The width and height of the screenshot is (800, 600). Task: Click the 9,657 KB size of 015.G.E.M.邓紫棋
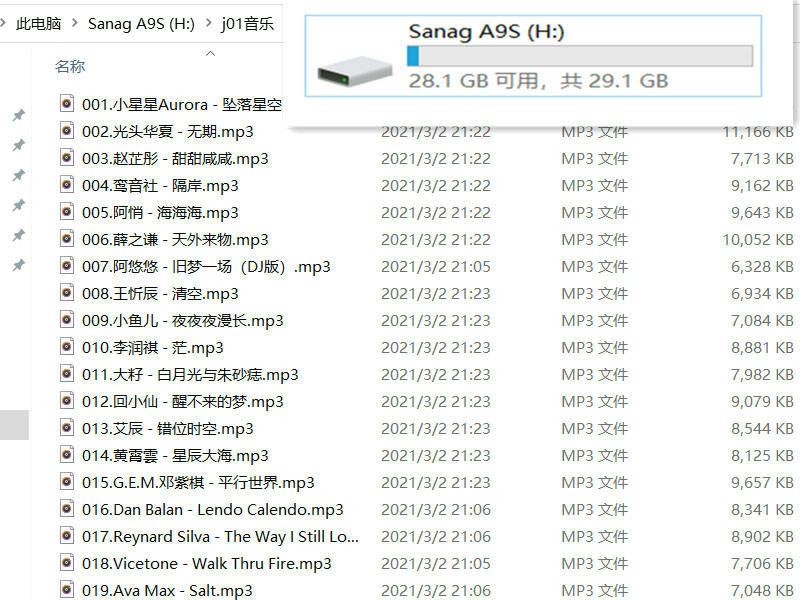coord(762,483)
